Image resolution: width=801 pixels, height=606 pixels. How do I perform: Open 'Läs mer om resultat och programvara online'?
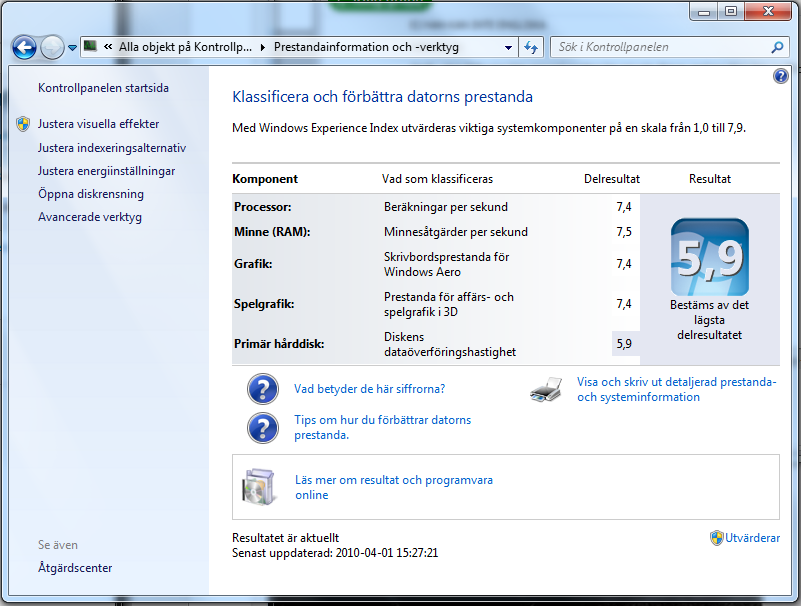coord(394,487)
